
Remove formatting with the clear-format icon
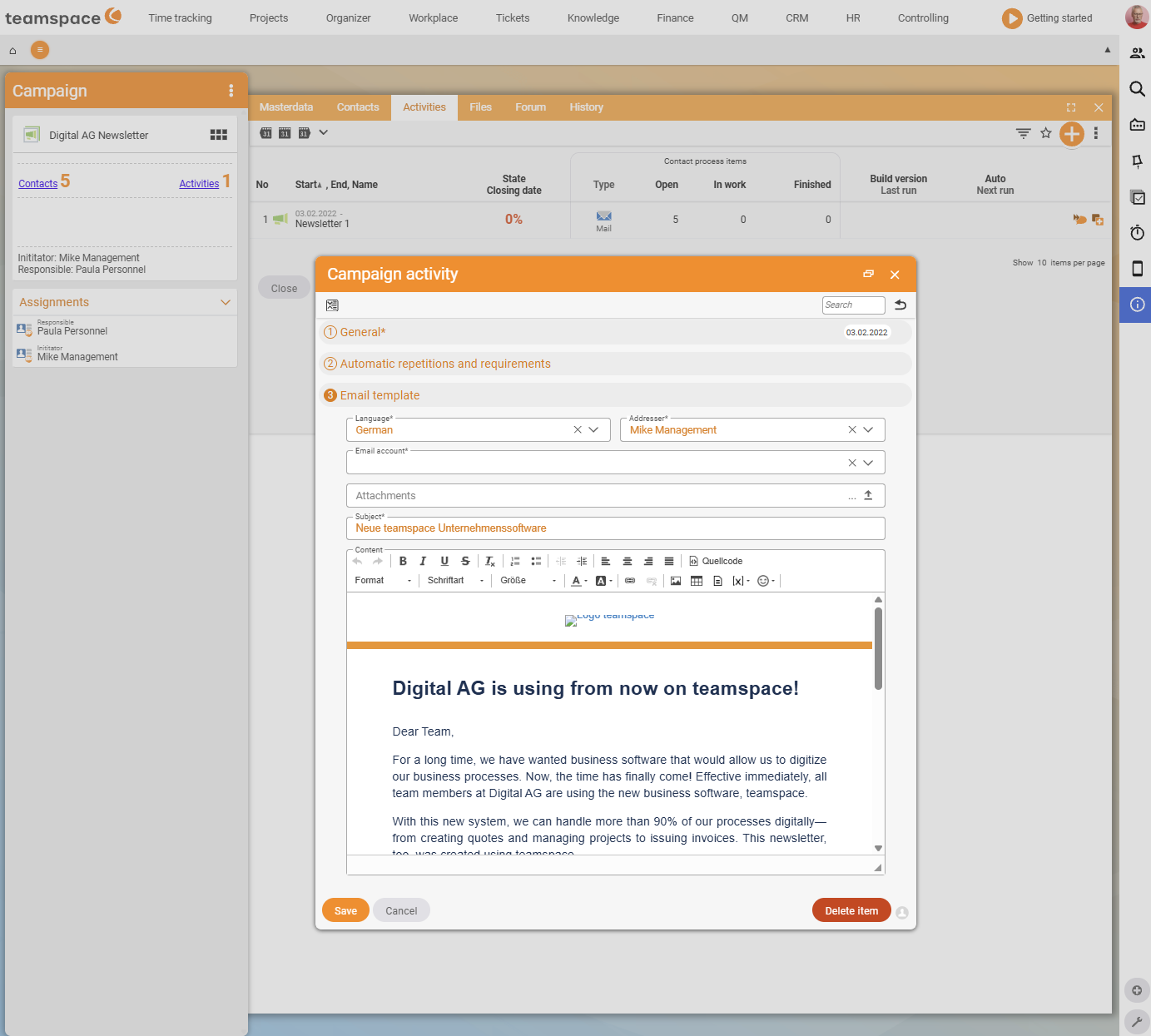(x=490, y=561)
